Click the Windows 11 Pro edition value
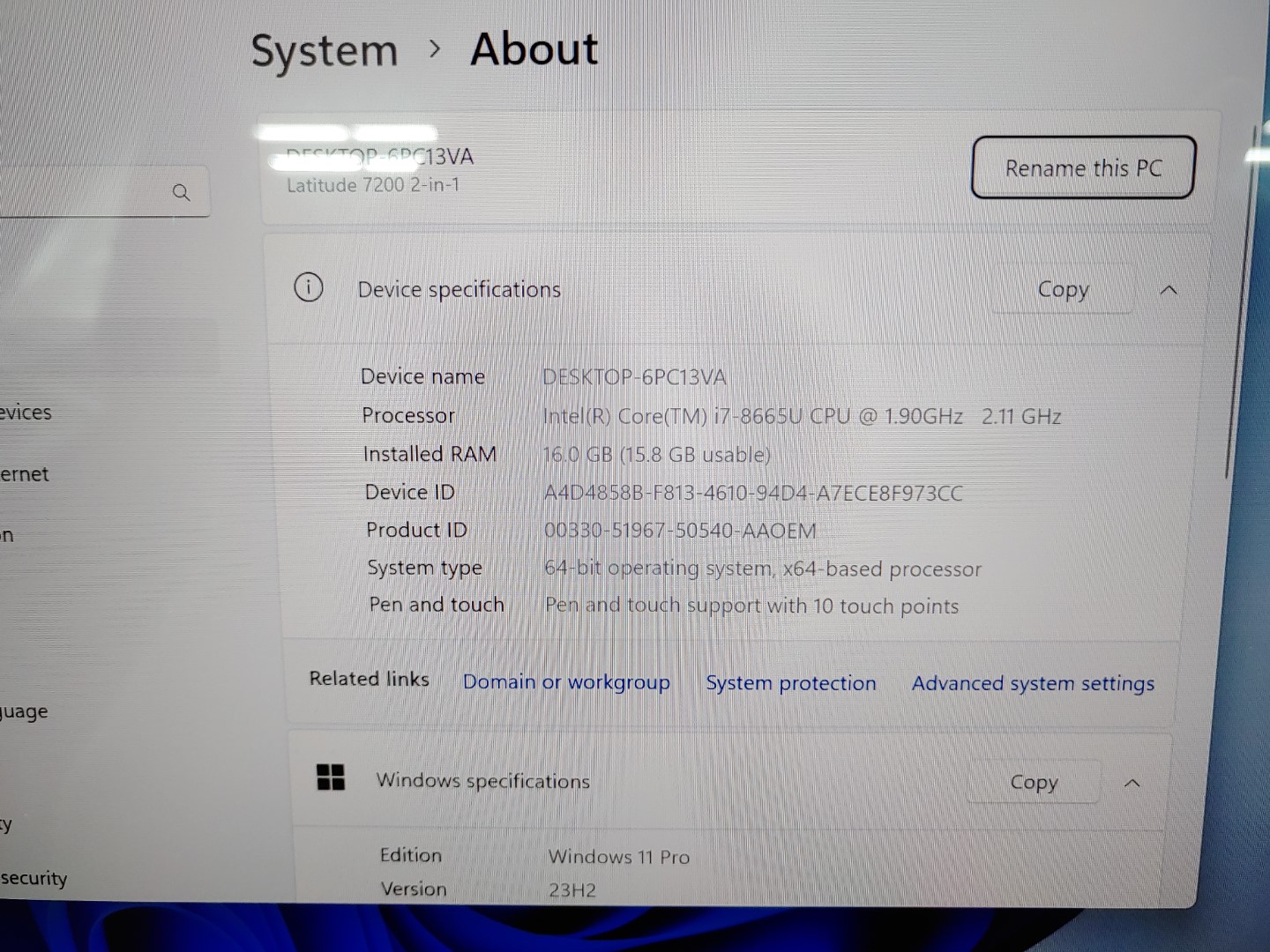 click(619, 857)
